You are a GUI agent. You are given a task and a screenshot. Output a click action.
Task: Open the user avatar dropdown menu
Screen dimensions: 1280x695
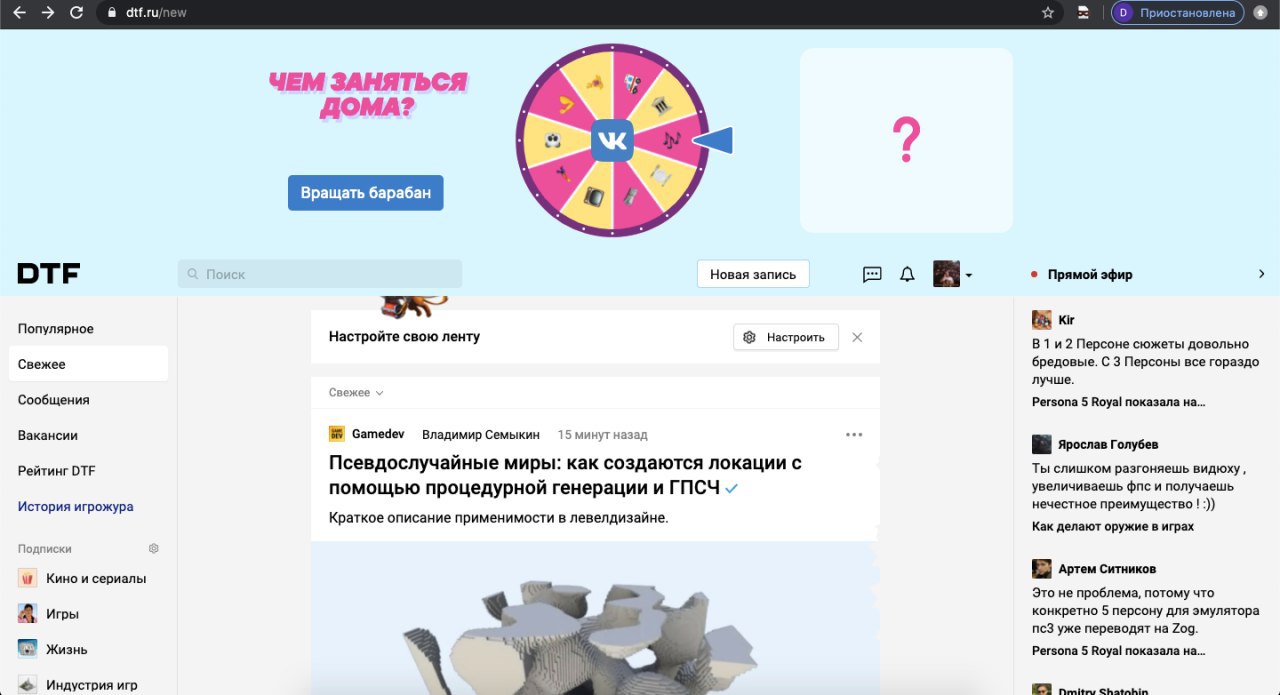(953, 274)
